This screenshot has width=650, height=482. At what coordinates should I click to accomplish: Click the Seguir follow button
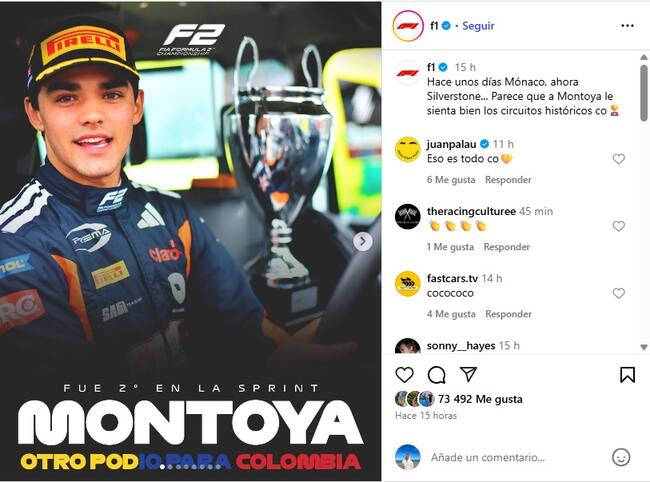(478, 26)
